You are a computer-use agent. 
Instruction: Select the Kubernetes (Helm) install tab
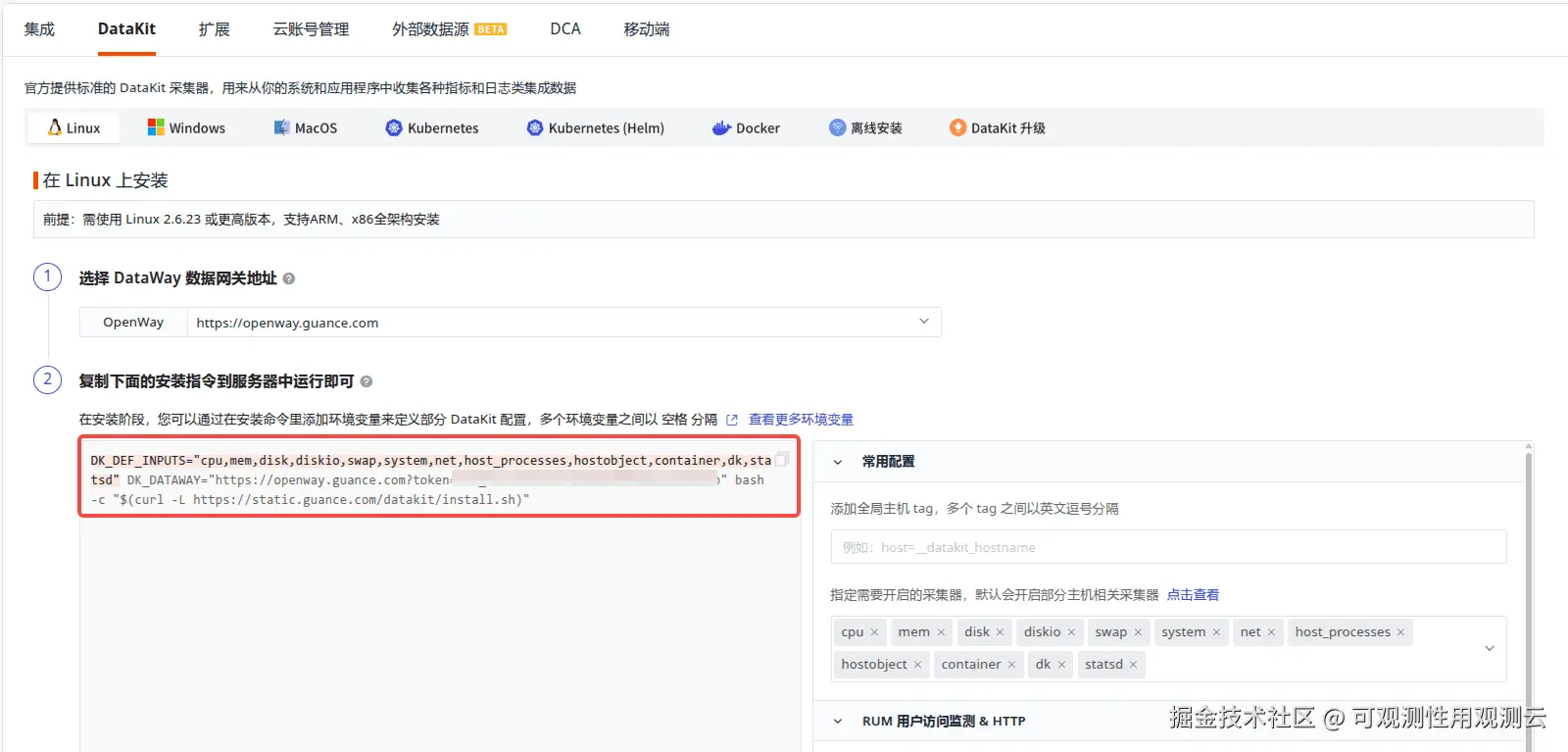click(x=595, y=128)
